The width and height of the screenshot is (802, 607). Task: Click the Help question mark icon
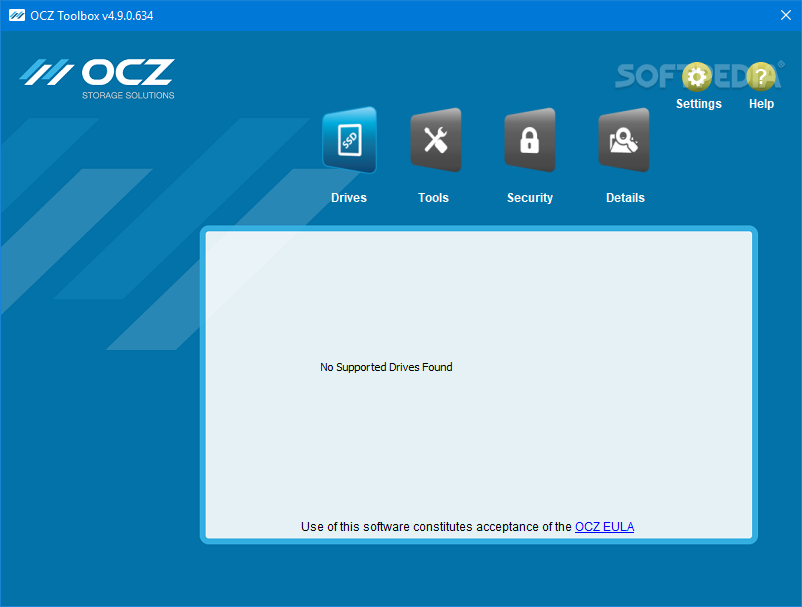761,77
